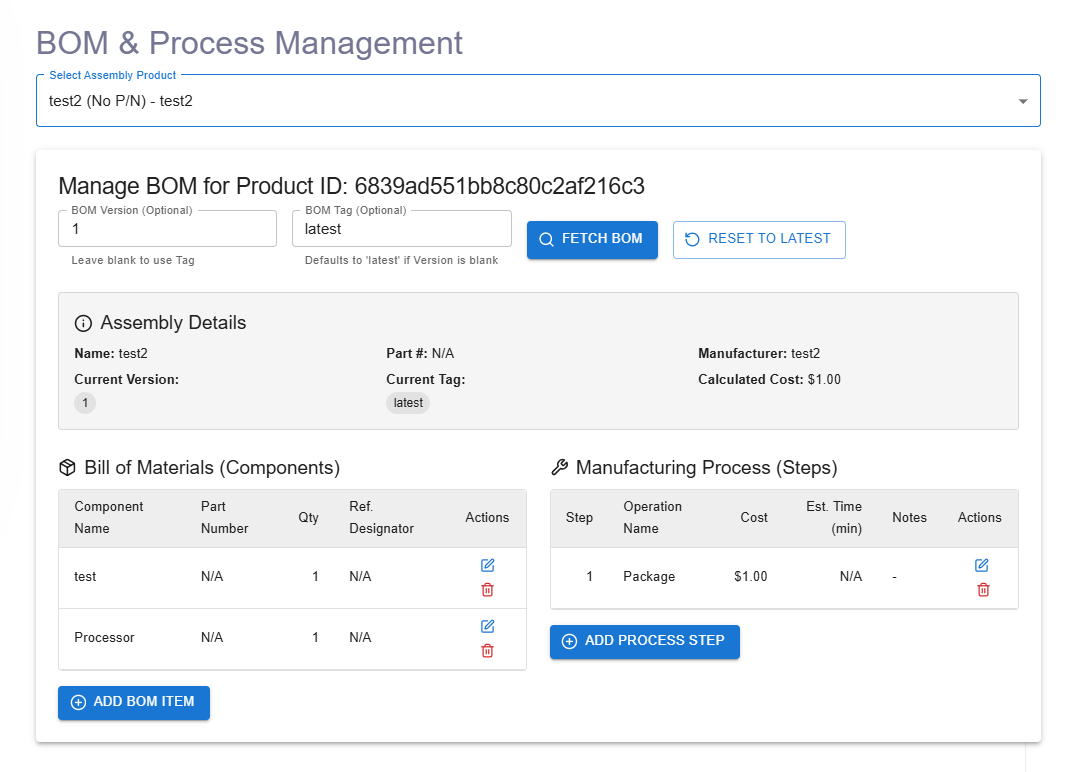Delete the Processor component row

pos(487,651)
